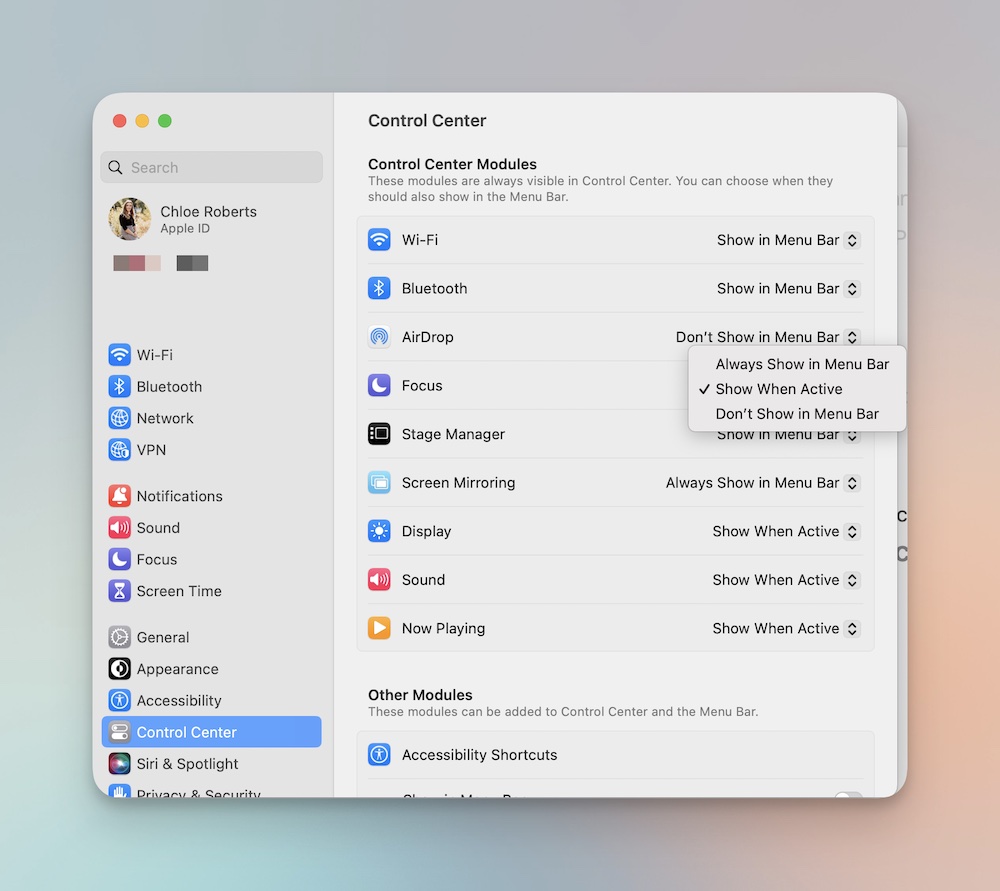Choose Don't Show in Menu Bar popup option
Screen dimensions: 1000x891
[797, 414]
